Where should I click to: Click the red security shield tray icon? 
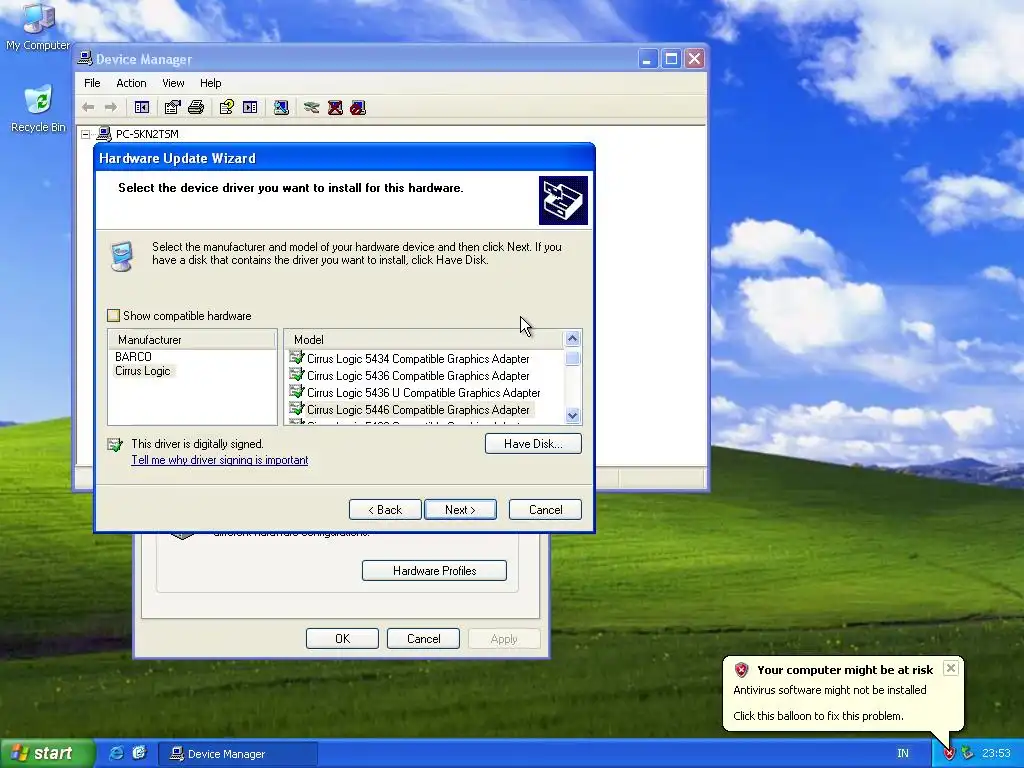coord(949,754)
